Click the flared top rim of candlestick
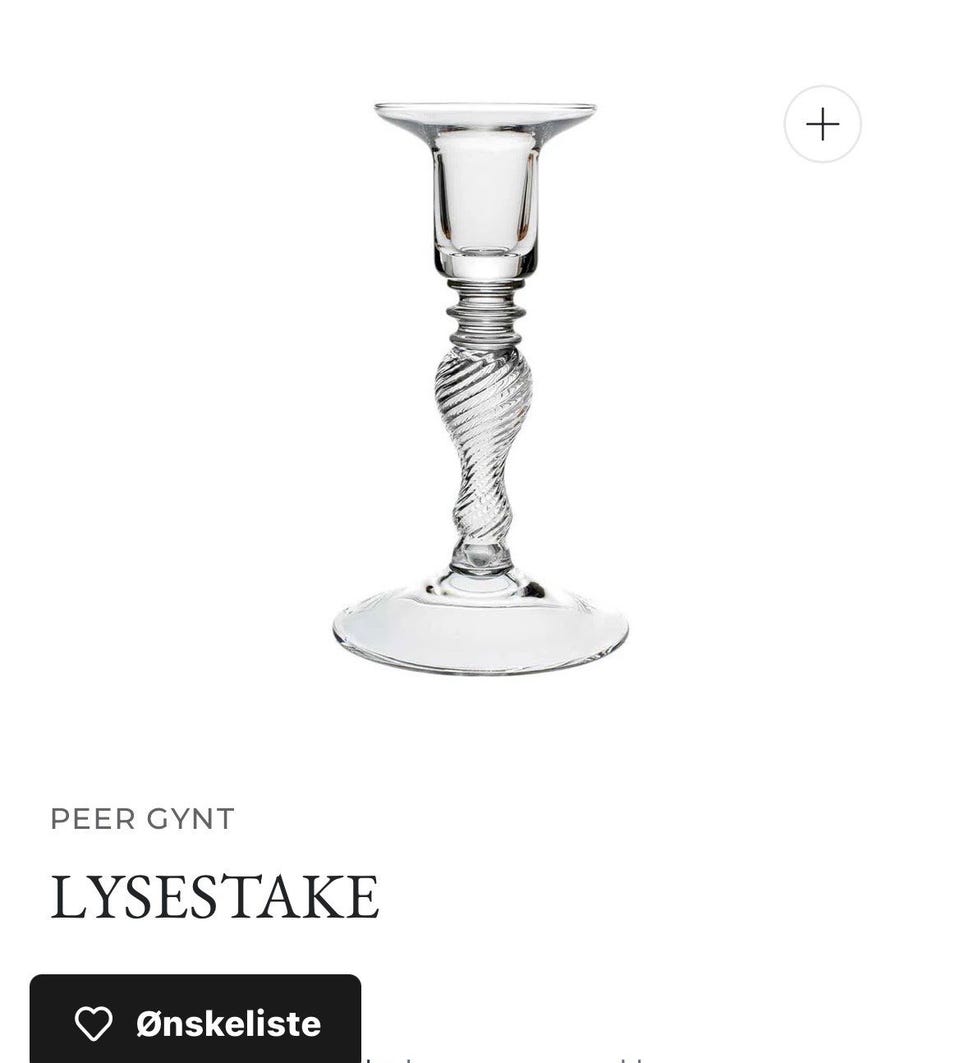 pos(485,117)
